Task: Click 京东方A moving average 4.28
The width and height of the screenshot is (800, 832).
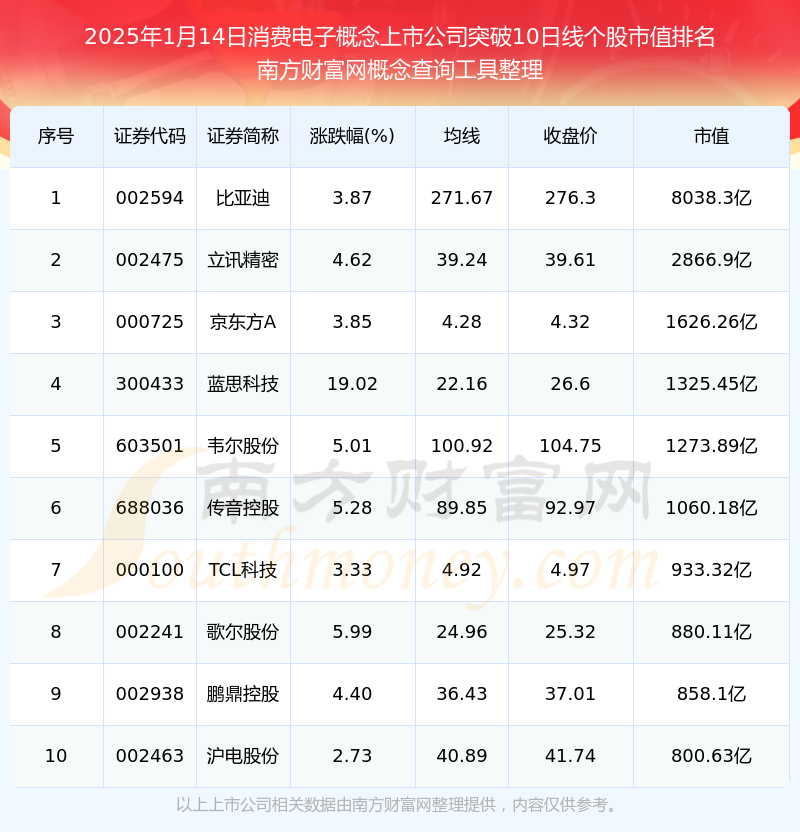Action: point(462,322)
